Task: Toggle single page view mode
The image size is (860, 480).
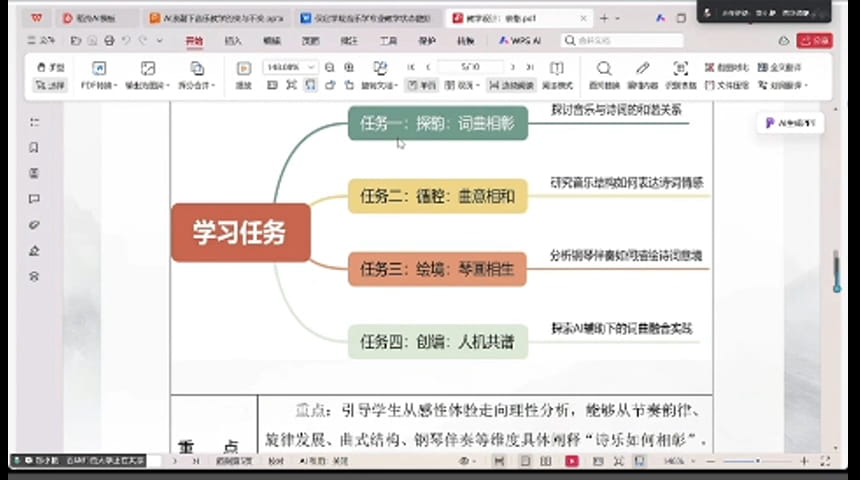Action: coord(422,85)
